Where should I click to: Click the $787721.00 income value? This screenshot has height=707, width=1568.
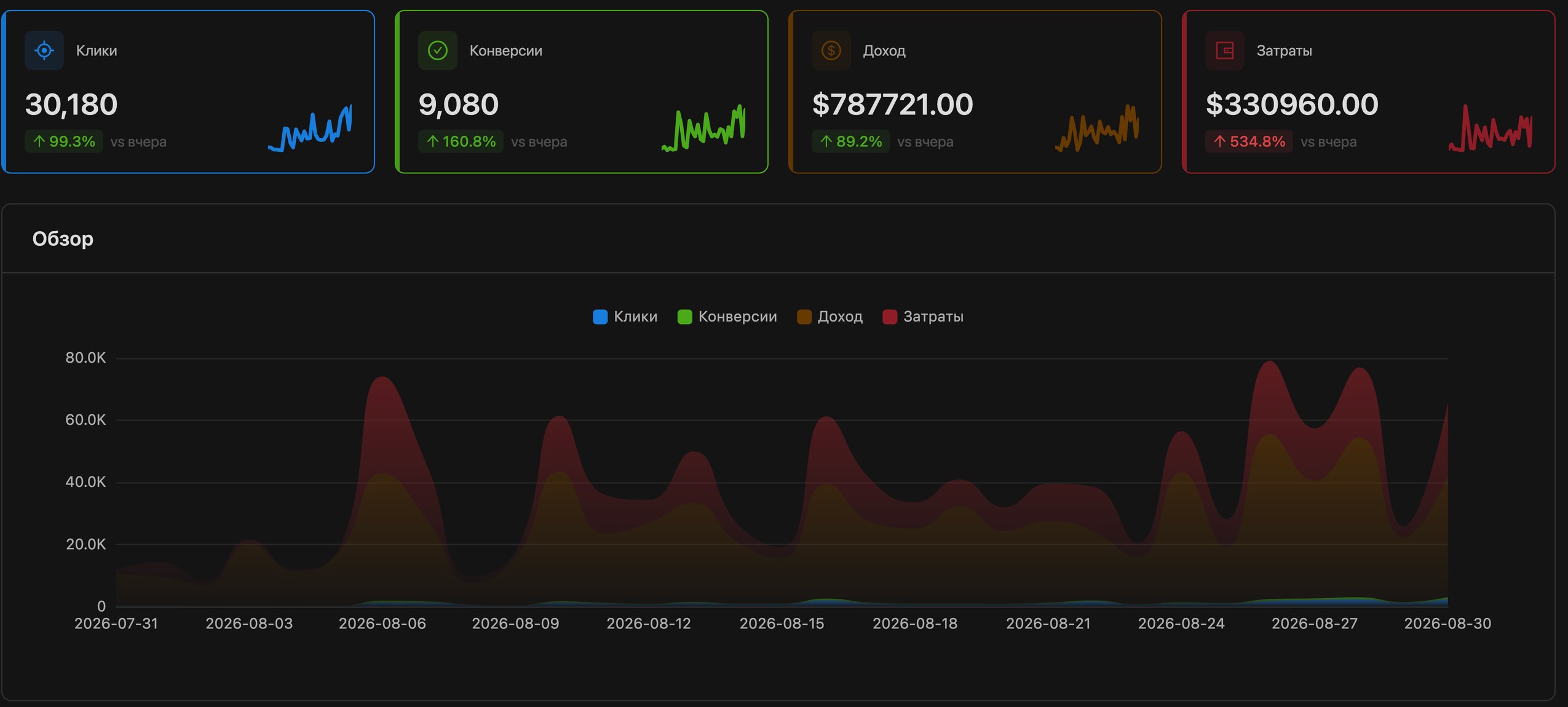coord(893,105)
